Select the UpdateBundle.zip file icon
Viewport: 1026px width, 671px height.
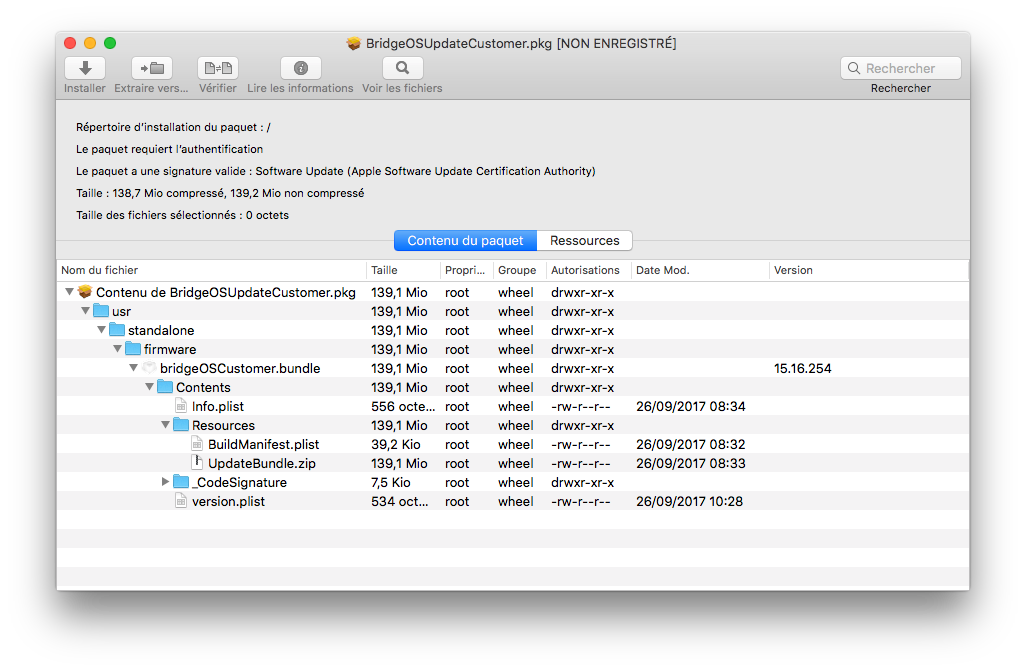(x=197, y=463)
